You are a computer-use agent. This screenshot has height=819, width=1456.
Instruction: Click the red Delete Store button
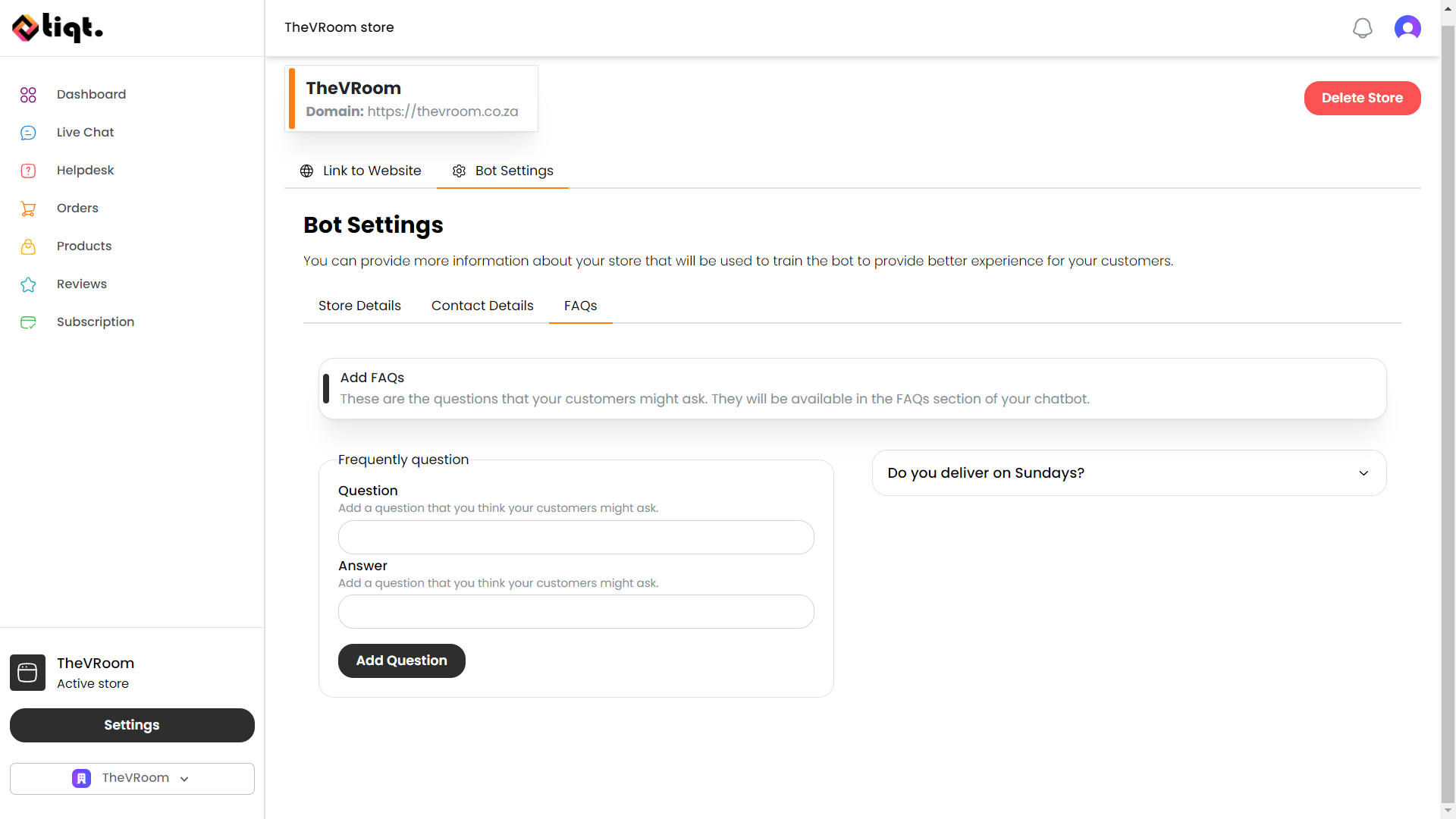(1362, 98)
